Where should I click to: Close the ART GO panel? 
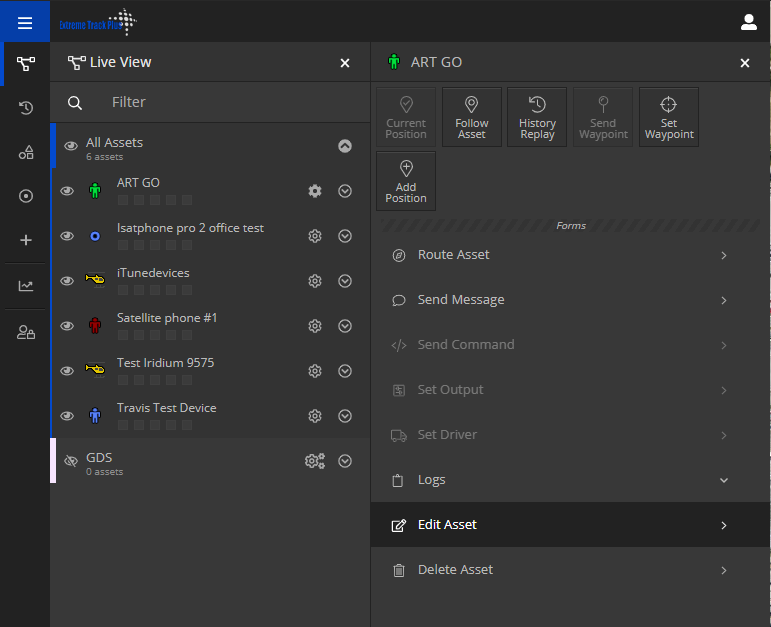coord(744,63)
